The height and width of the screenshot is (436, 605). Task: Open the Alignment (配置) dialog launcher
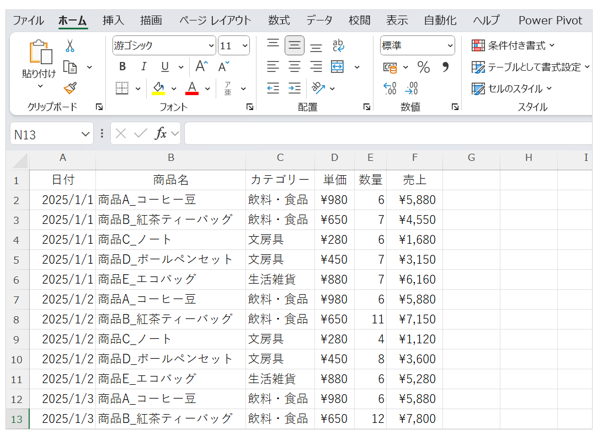[x=367, y=107]
